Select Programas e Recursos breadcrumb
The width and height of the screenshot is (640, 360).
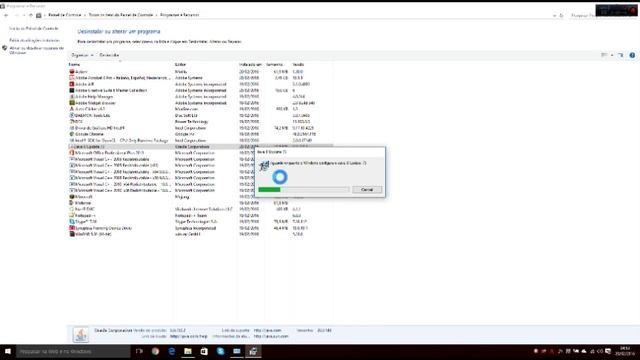[x=180, y=15]
